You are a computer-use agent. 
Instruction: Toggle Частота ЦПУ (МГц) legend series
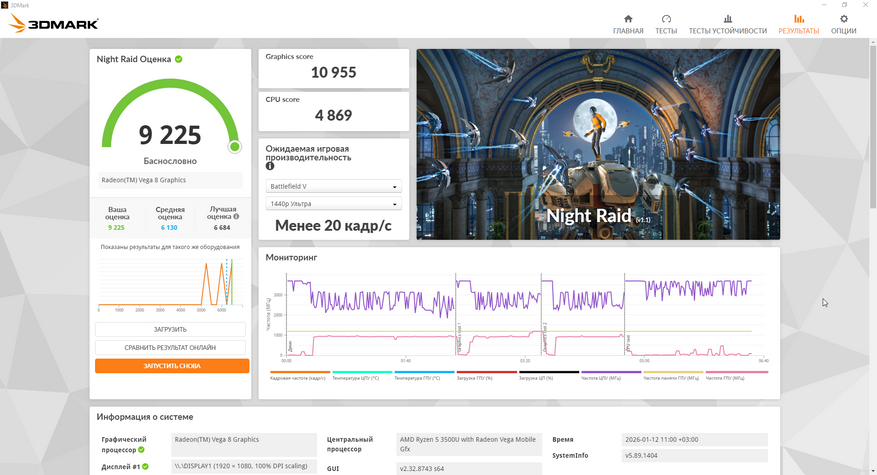[x=611, y=375]
